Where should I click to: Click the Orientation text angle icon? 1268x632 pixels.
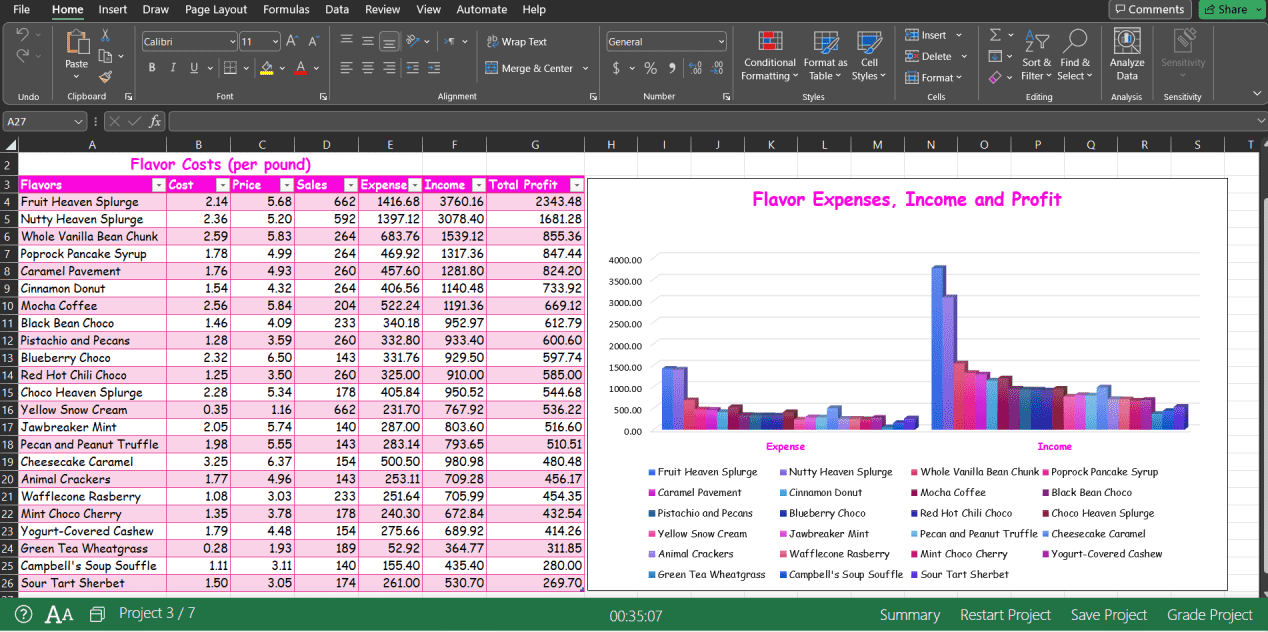pyautogui.click(x=414, y=41)
